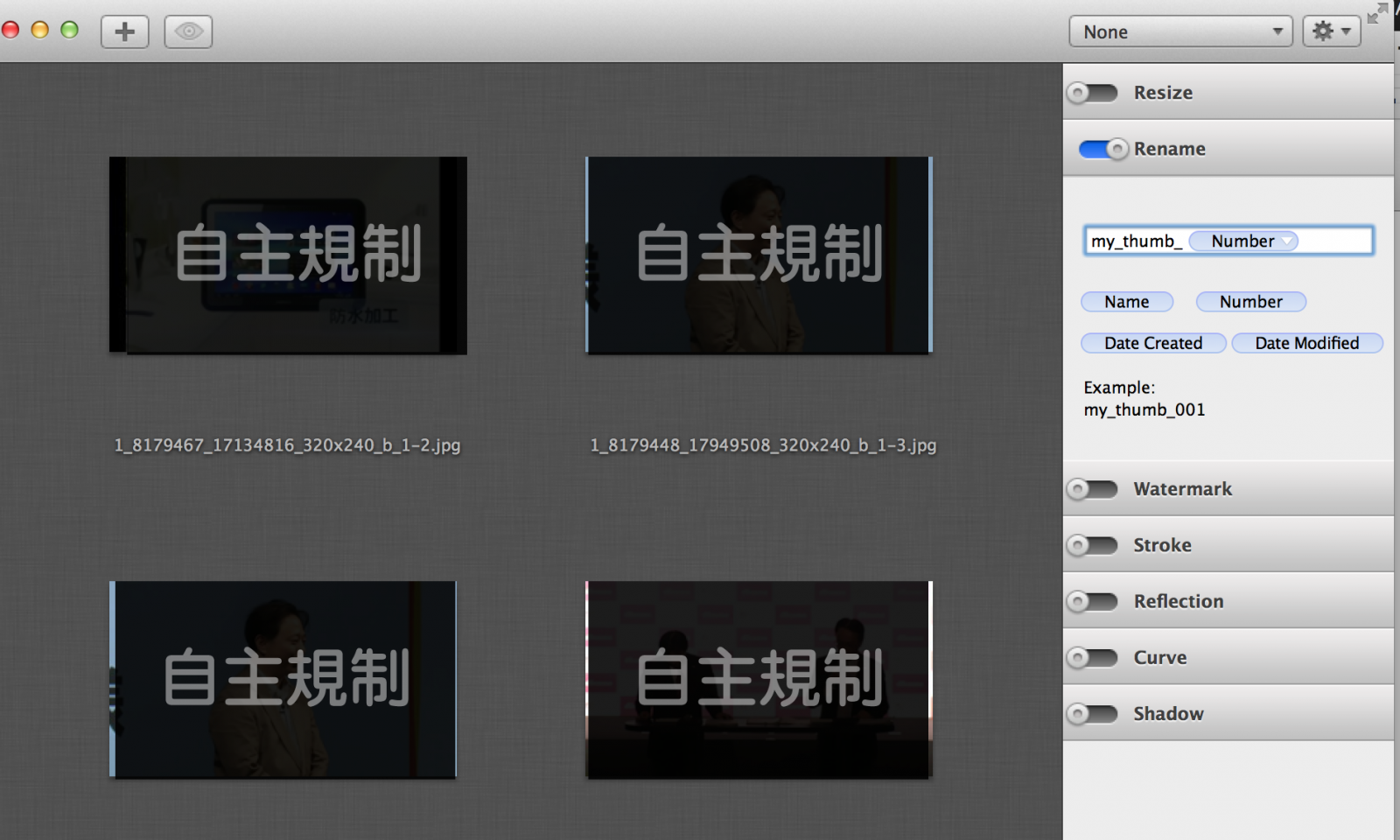Click the Name token
The width and height of the screenshot is (1400, 840).
pyautogui.click(x=1127, y=302)
